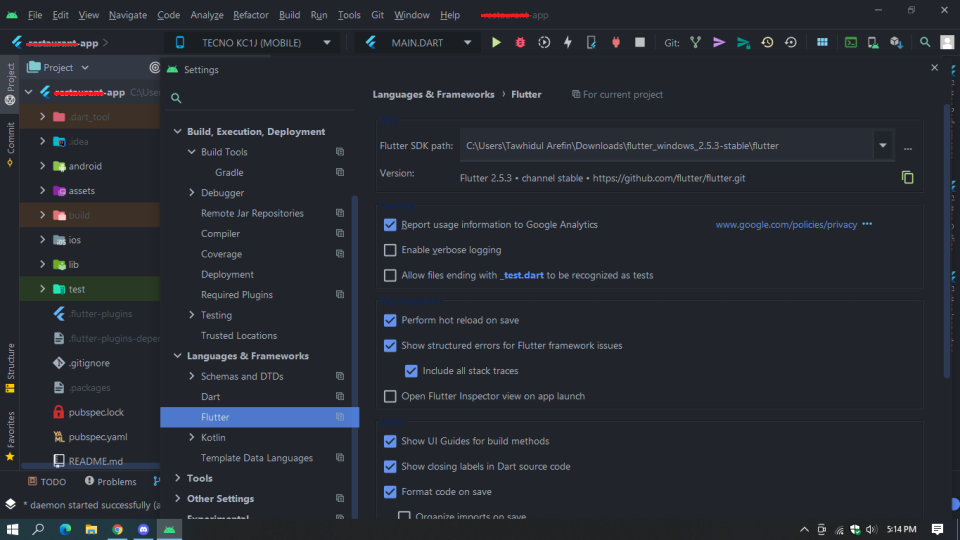Screen dimensions: 960x540
Task: Open the Tools menu in the menu bar
Action: (349, 15)
